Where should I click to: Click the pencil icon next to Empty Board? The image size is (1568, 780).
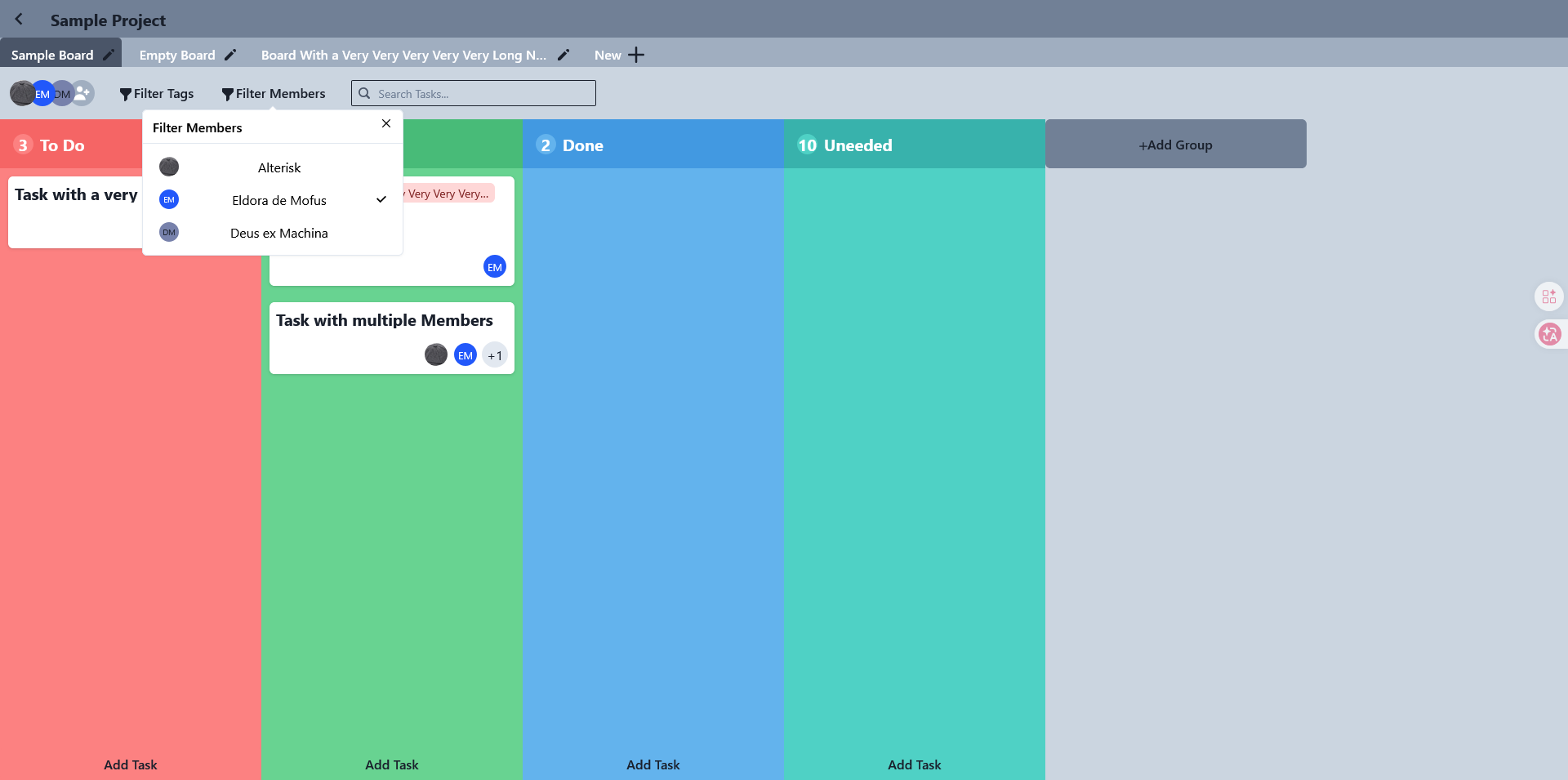point(230,55)
